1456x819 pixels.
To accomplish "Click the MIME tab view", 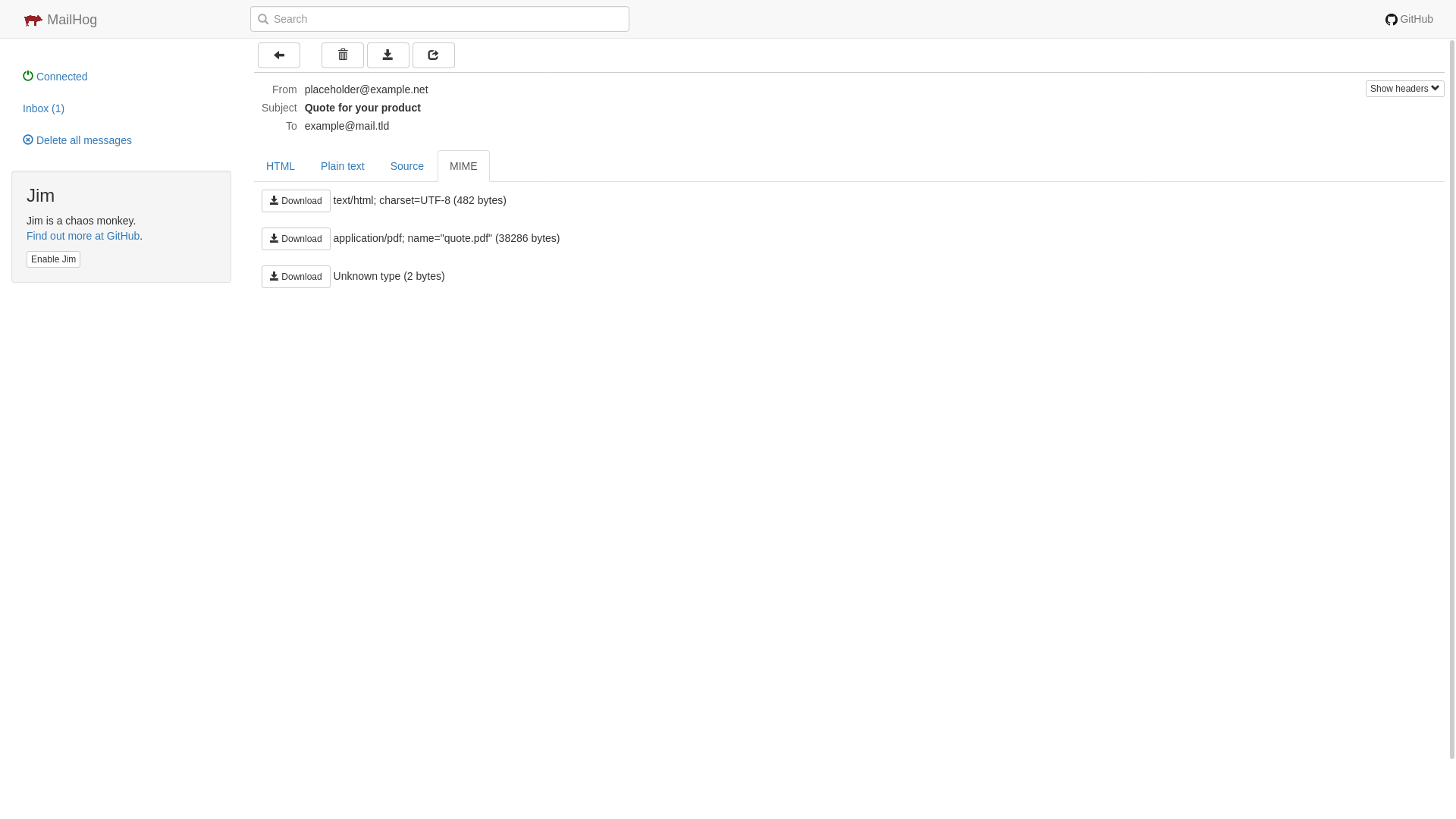I will coord(463,165).
